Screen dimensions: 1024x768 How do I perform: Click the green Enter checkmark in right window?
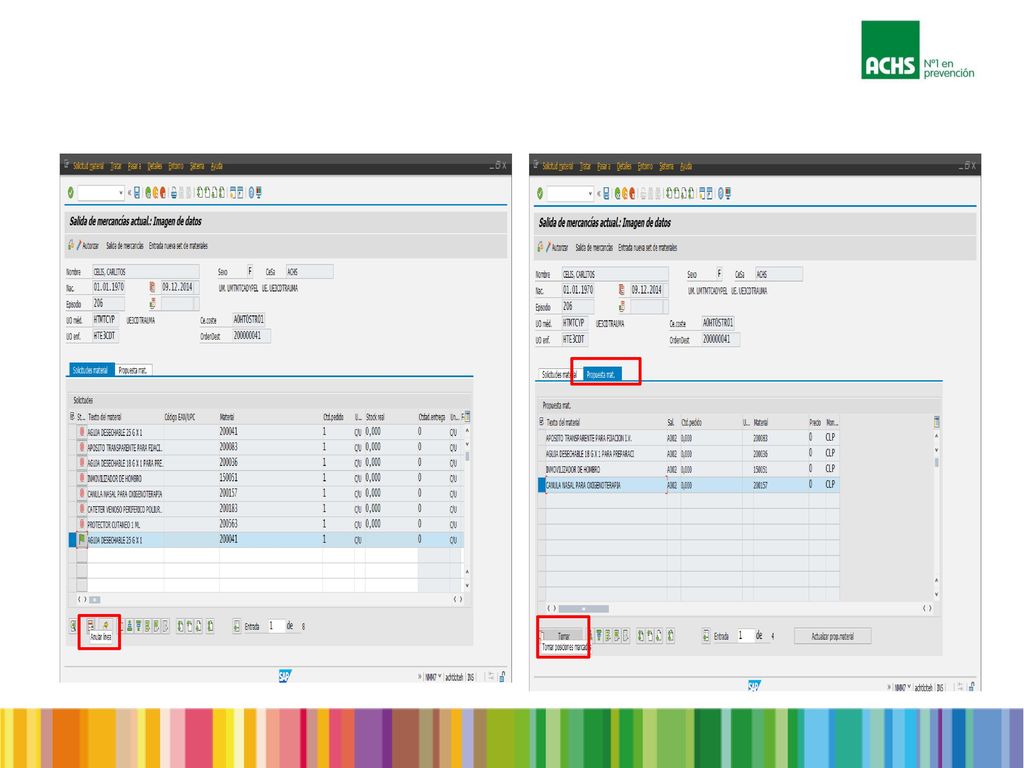[x=539, y=193]
